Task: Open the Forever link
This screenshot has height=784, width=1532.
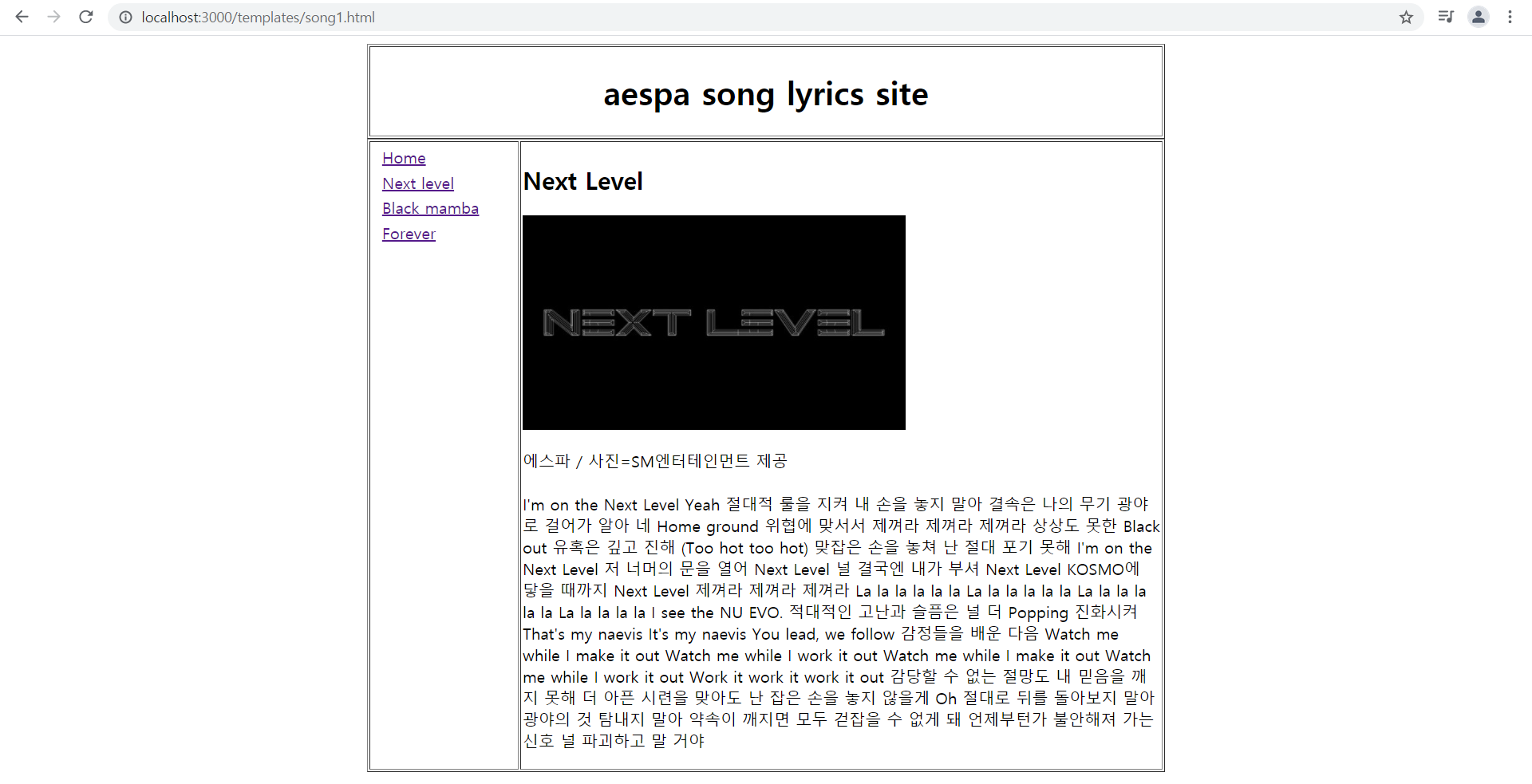Action: point(409,234)
